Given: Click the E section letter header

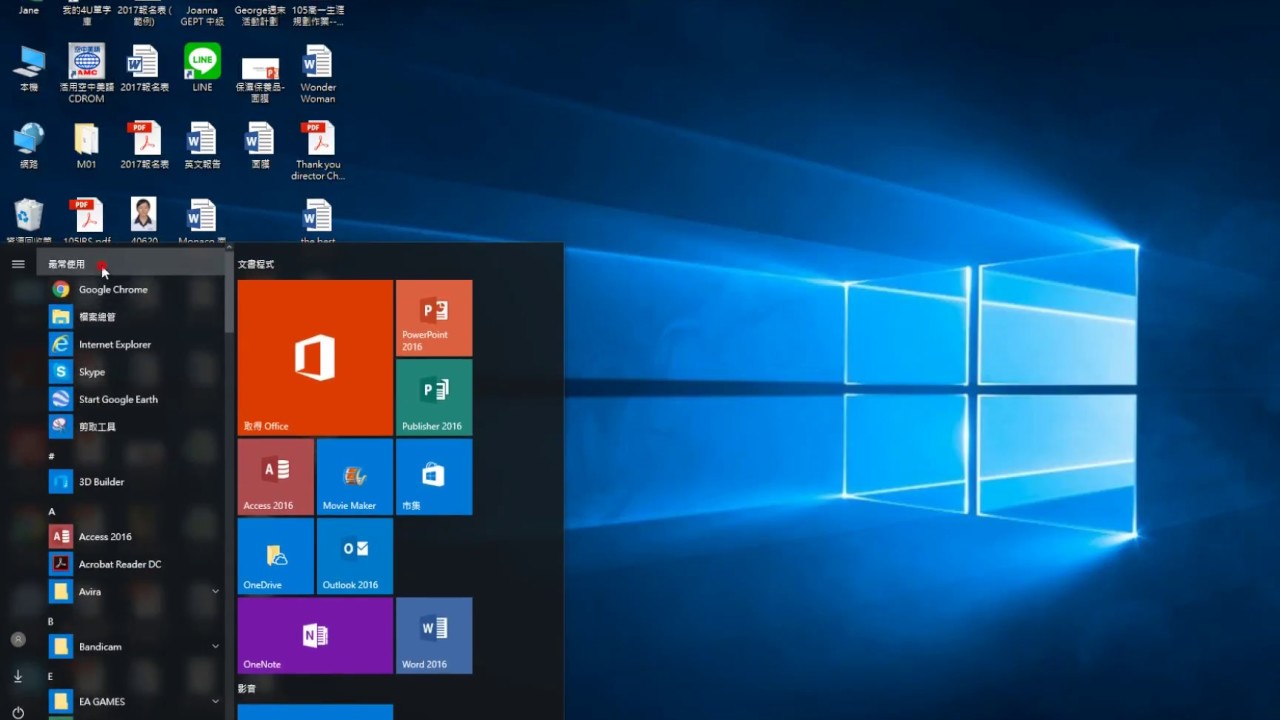Looking at the screenshot, I should click(x=51, y=676).
